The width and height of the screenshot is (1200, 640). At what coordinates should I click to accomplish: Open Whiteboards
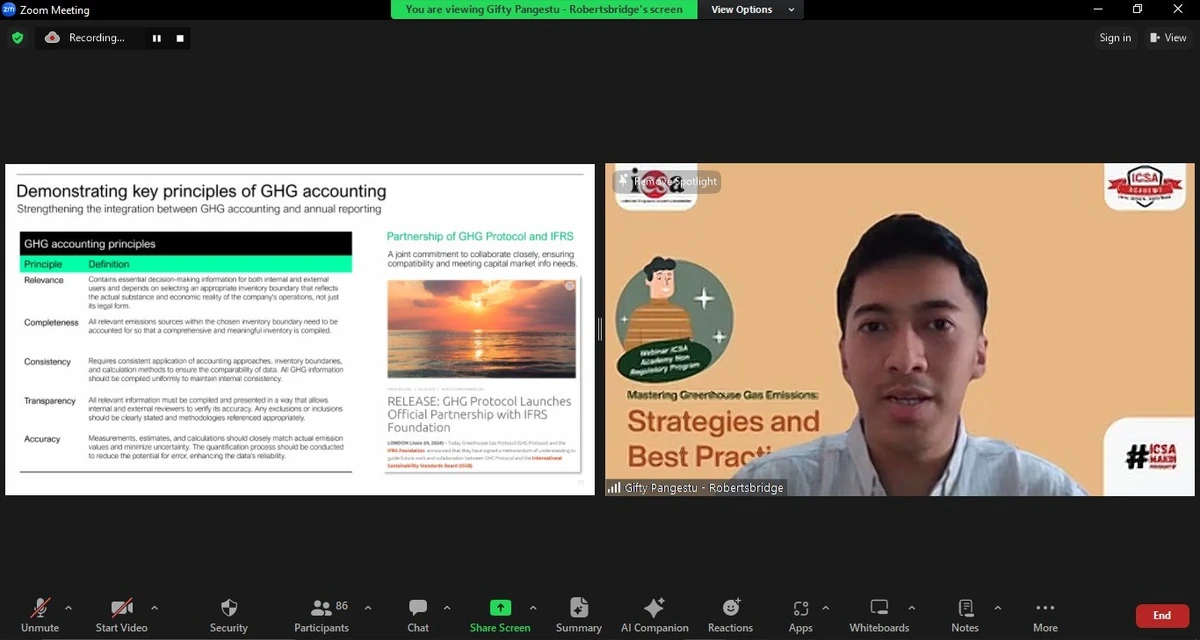click(x=878, y=614)
